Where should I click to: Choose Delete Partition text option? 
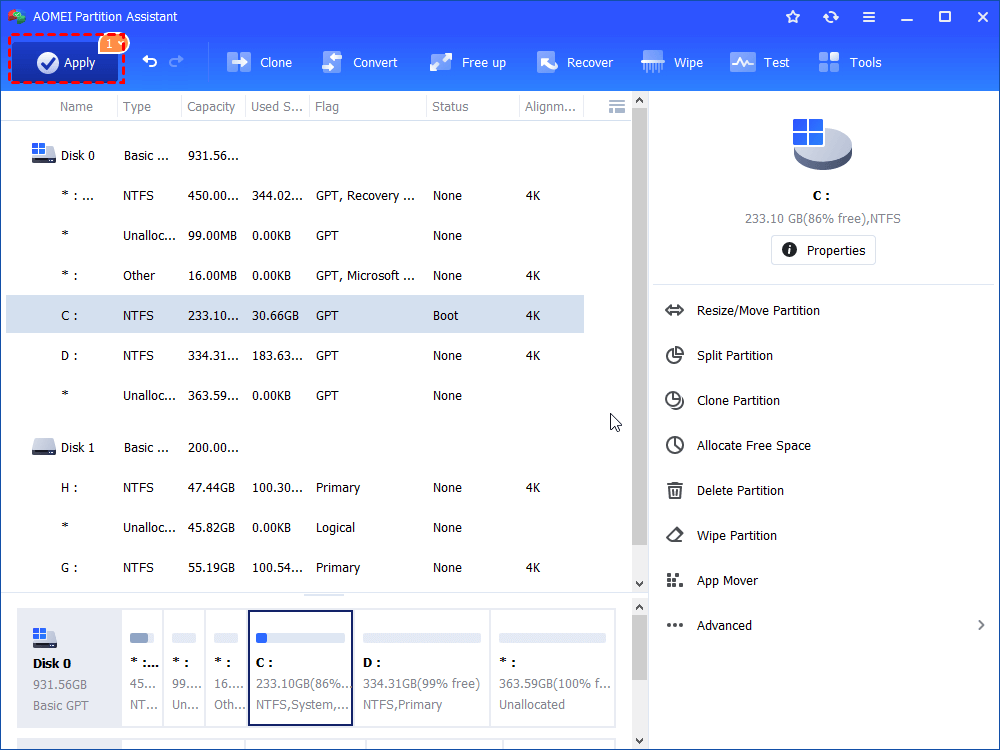740,490
